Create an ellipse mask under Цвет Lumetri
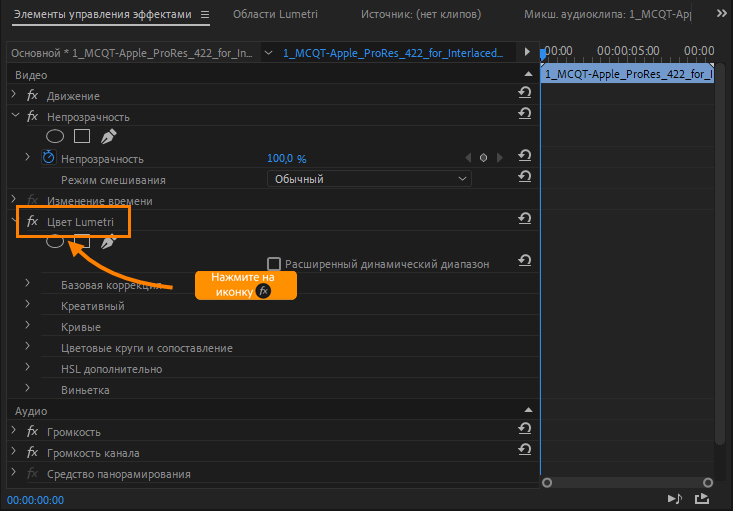 pos(55,241)
